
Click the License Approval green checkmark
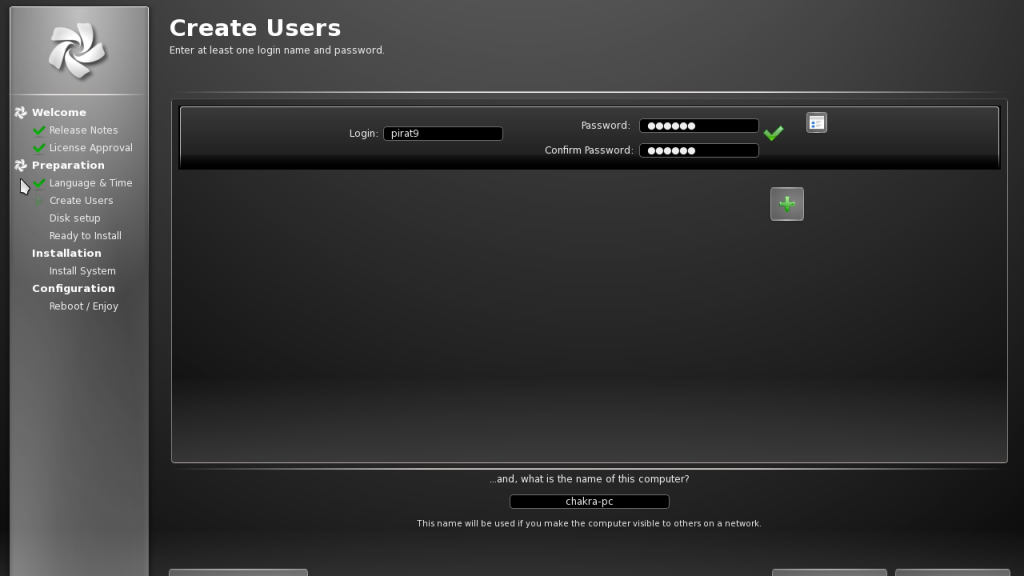click(39, 148)
